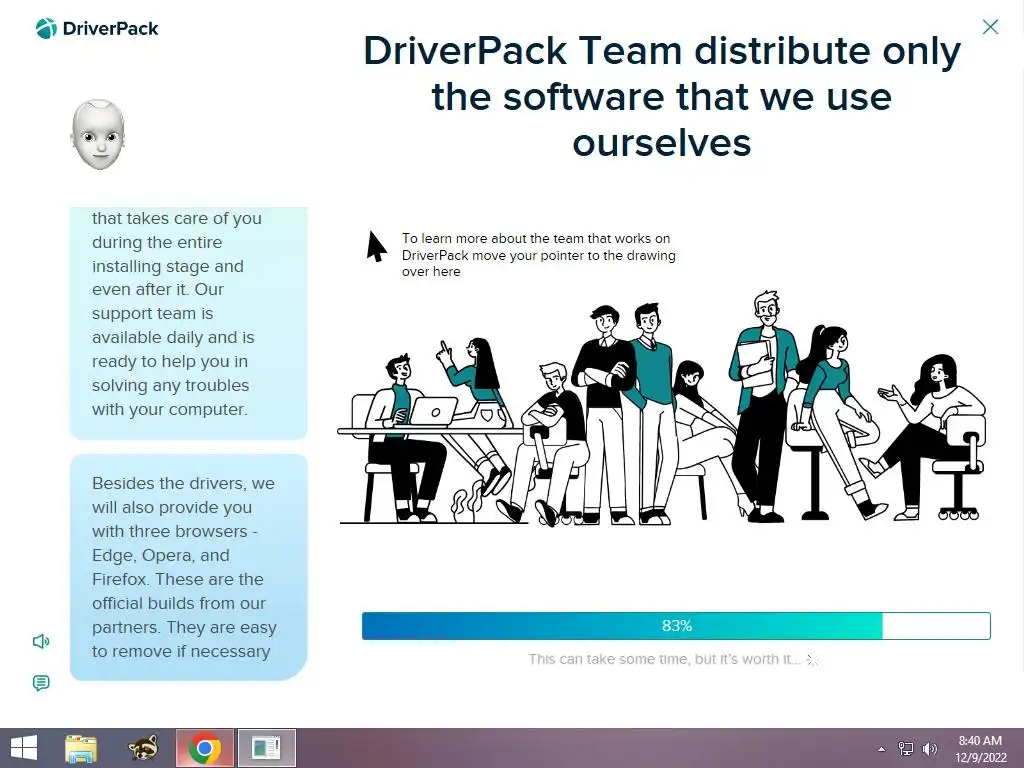Mute the assistant voice speaker icon
Viewport: 1024px width, 768px height.
coord(40,641)
